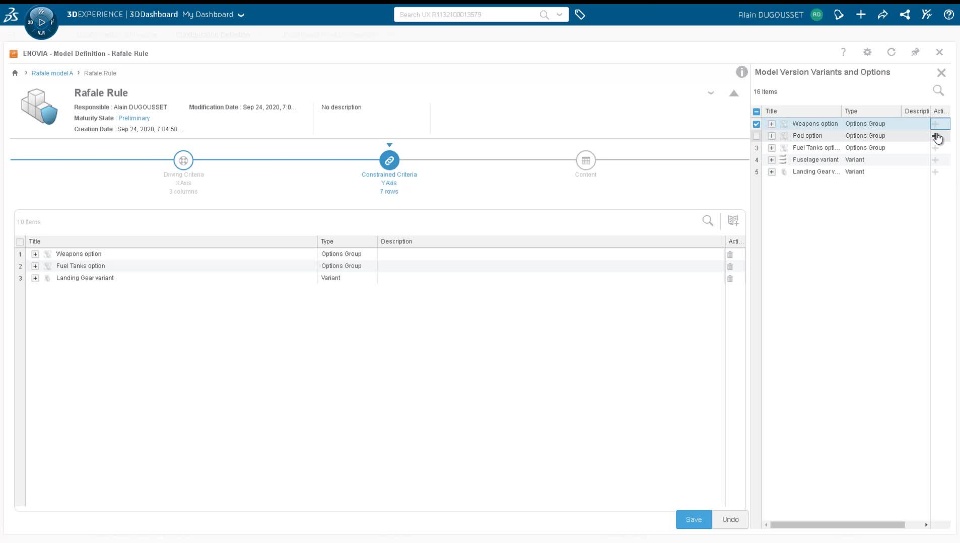This screenshot has width=960, height=543.
Task: Expand Pod option in side panel
Action: pyautogui.click(x=772, y=136)
